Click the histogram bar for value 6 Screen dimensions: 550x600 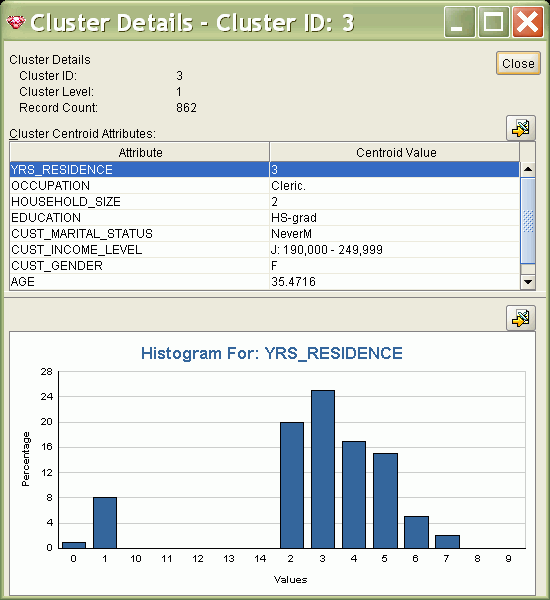[416, 532]
